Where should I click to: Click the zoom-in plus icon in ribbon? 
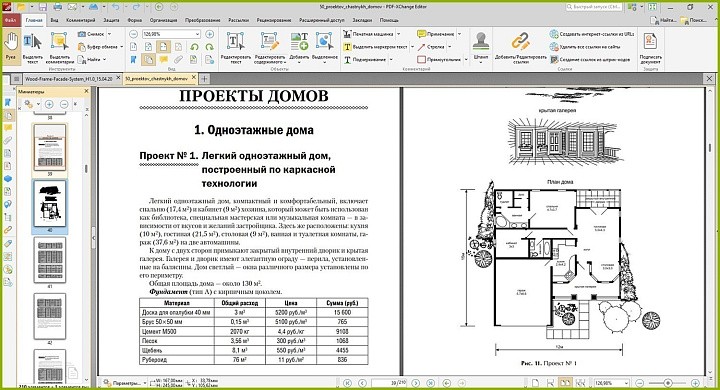click(209, 34)
